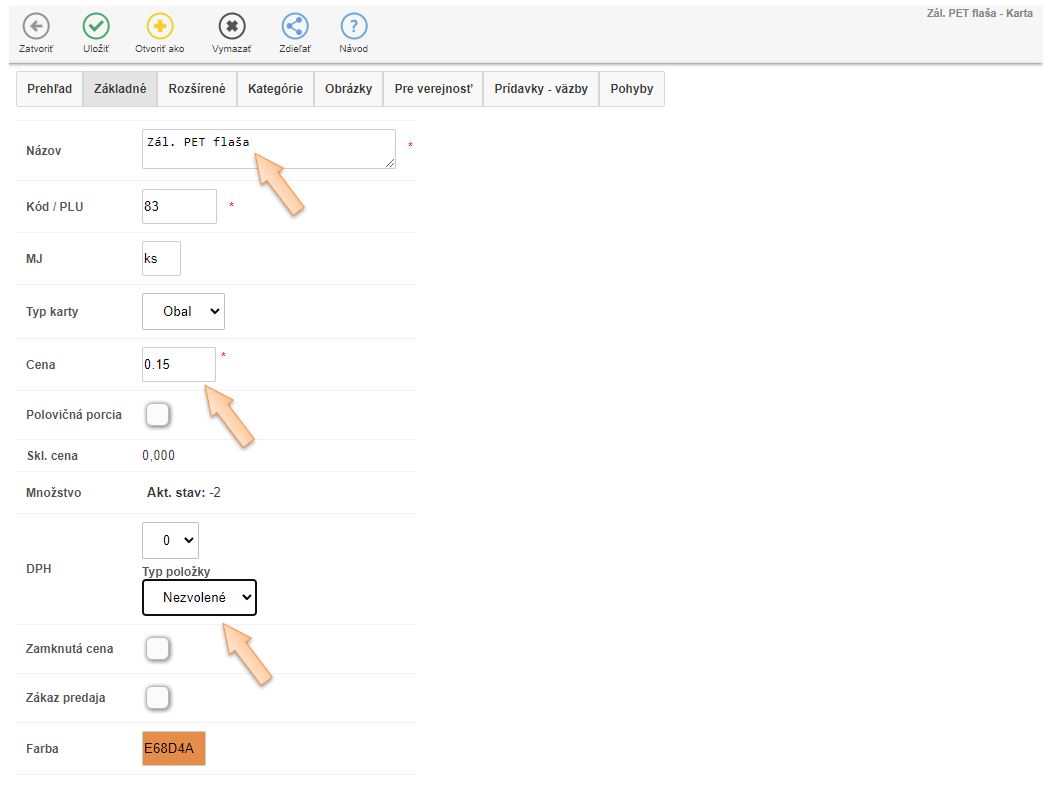Share the card via the Zdieľať icon
Image resolution: width=1050 pixels, height=785 pixels.
coord(294,27)
